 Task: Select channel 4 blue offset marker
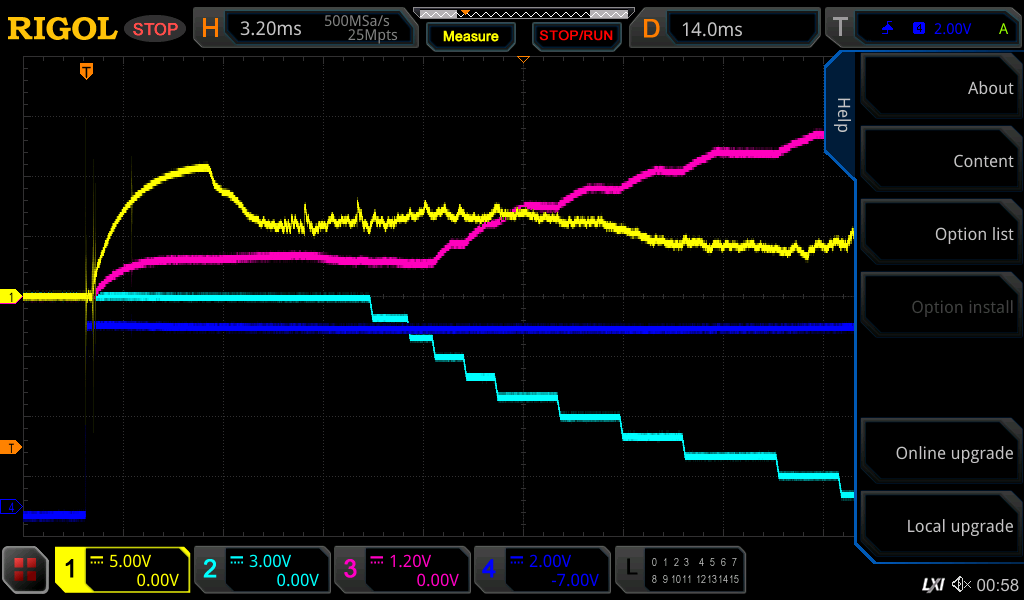[11, 507]
